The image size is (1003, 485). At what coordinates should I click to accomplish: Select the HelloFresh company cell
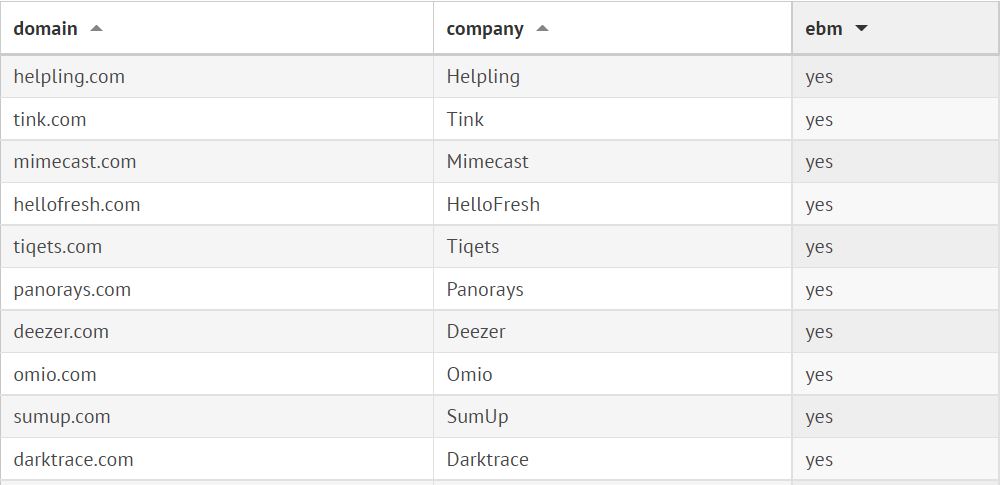[493, 205]
